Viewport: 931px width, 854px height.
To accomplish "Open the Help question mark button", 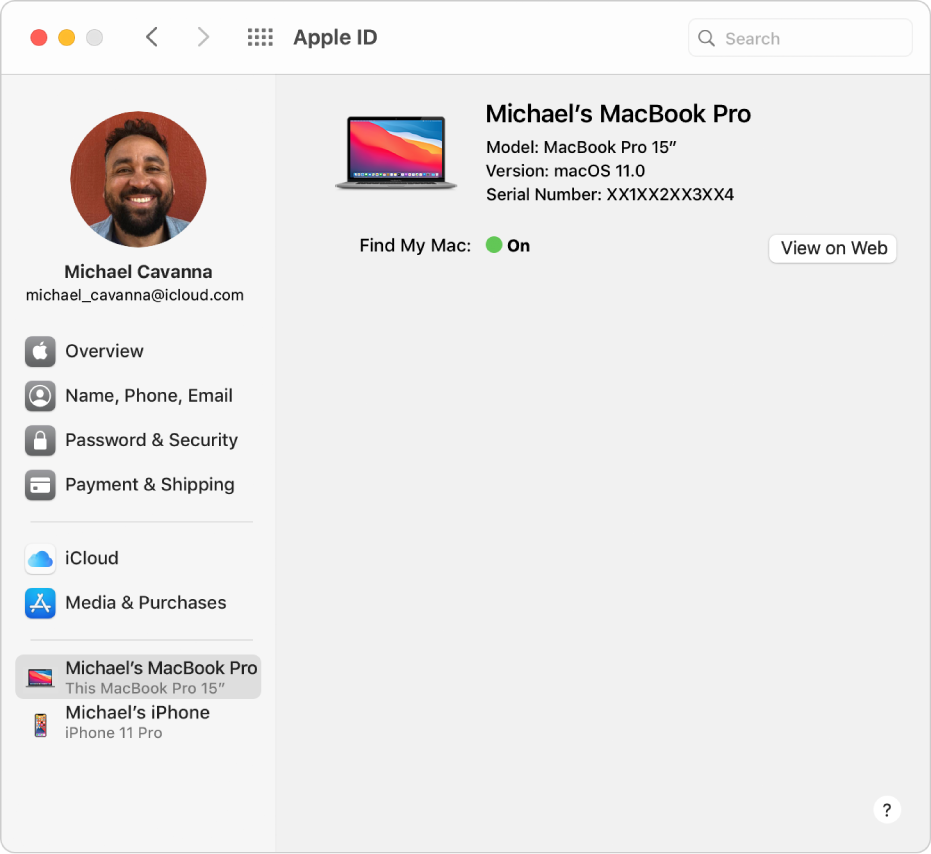I will pos(887,810).
